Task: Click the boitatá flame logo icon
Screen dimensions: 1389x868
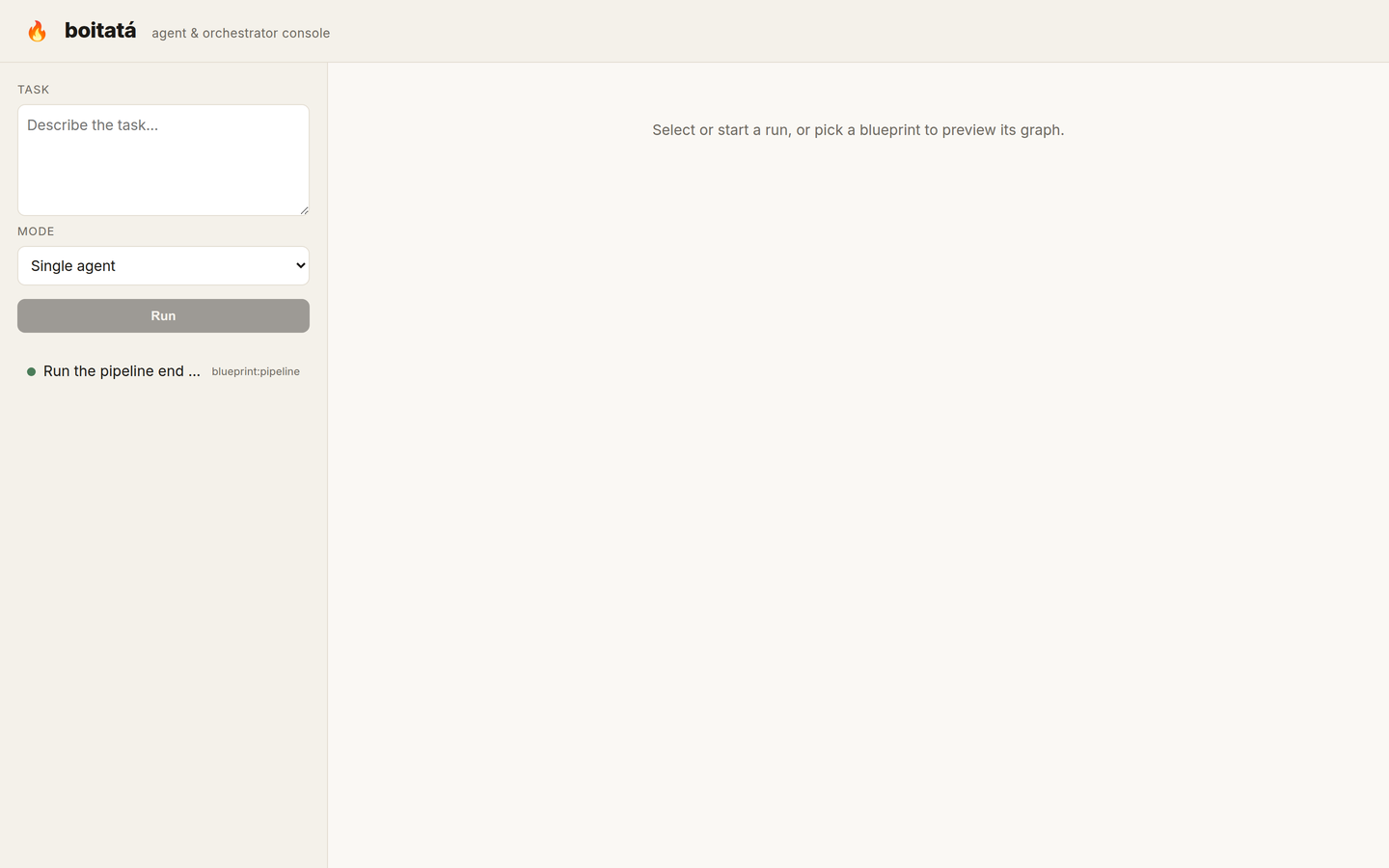Action: click(x=37, y=32)
